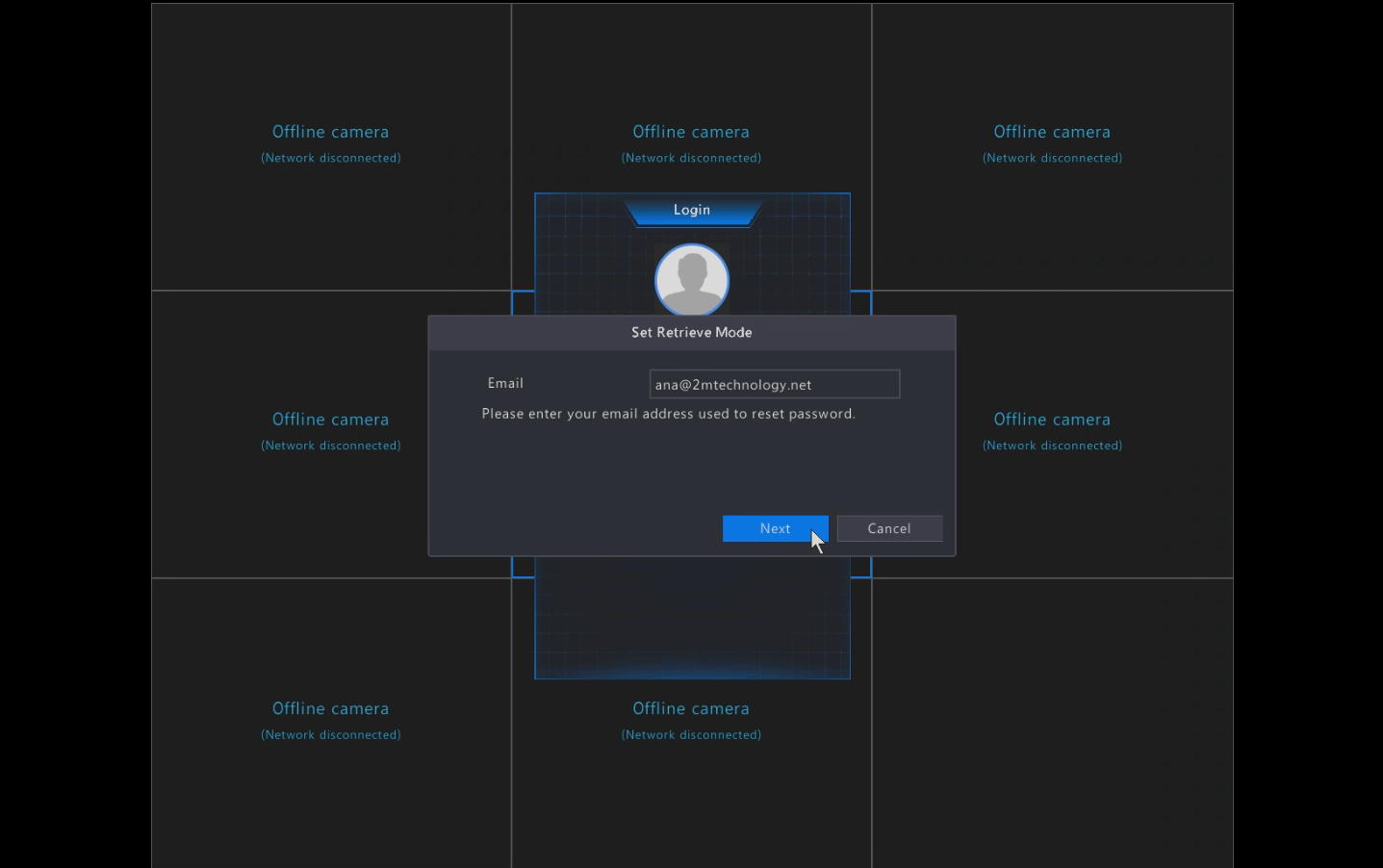Click the user avatar icon

click(x=691, y=279)
